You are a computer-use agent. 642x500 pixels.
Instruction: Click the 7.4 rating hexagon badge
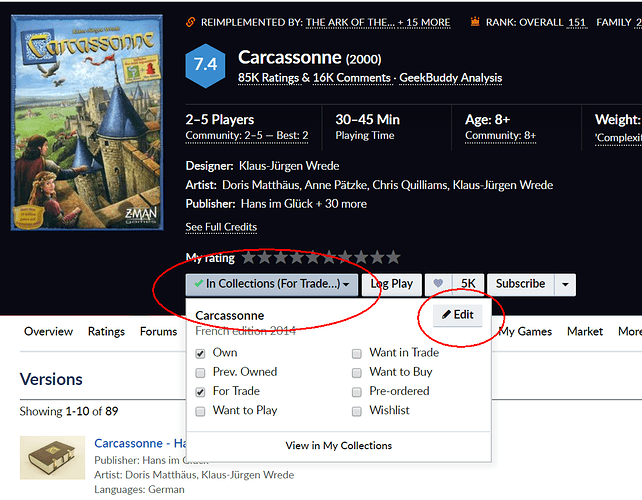pos(205,66)
